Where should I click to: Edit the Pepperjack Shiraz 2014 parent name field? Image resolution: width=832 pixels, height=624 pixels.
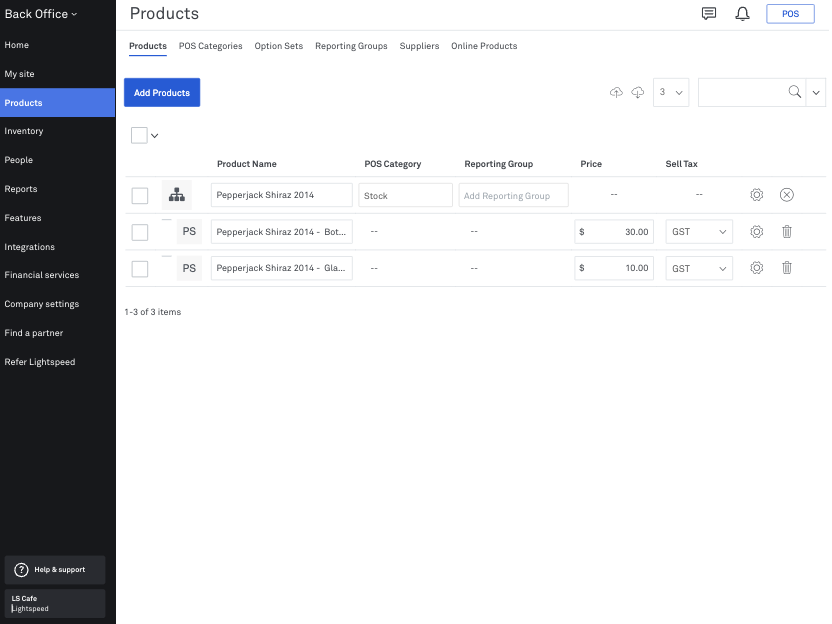tap(281, 195)
